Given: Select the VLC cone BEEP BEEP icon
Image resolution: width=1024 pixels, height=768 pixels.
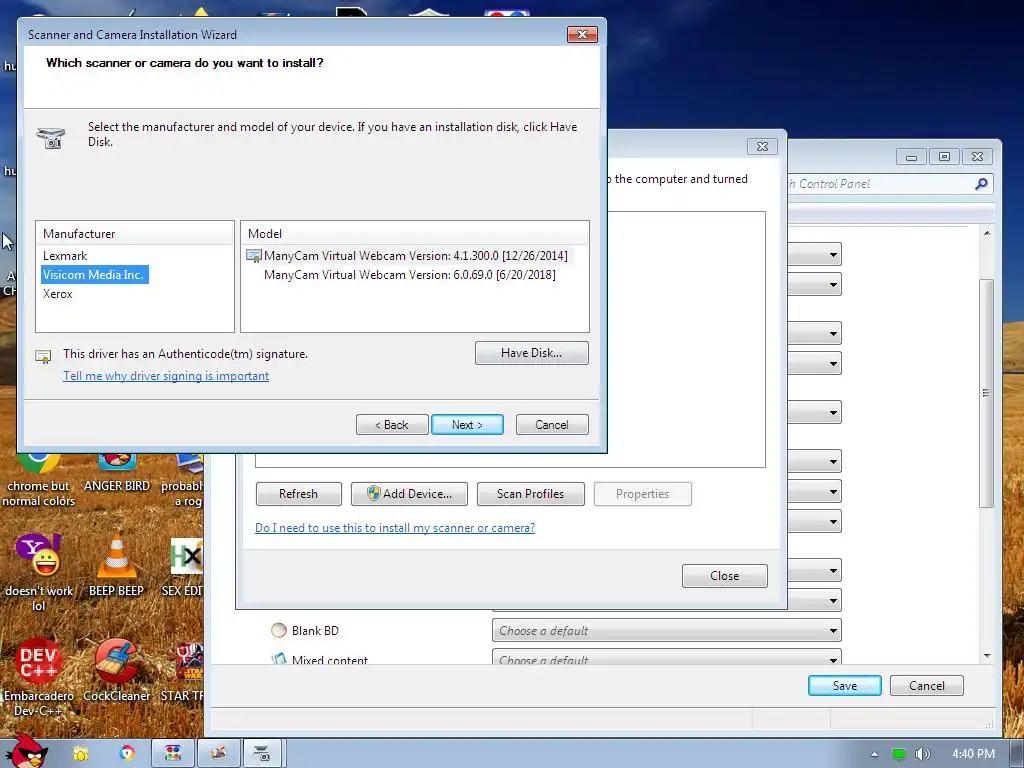Looking at the screenshot, I should pos(116,565).
